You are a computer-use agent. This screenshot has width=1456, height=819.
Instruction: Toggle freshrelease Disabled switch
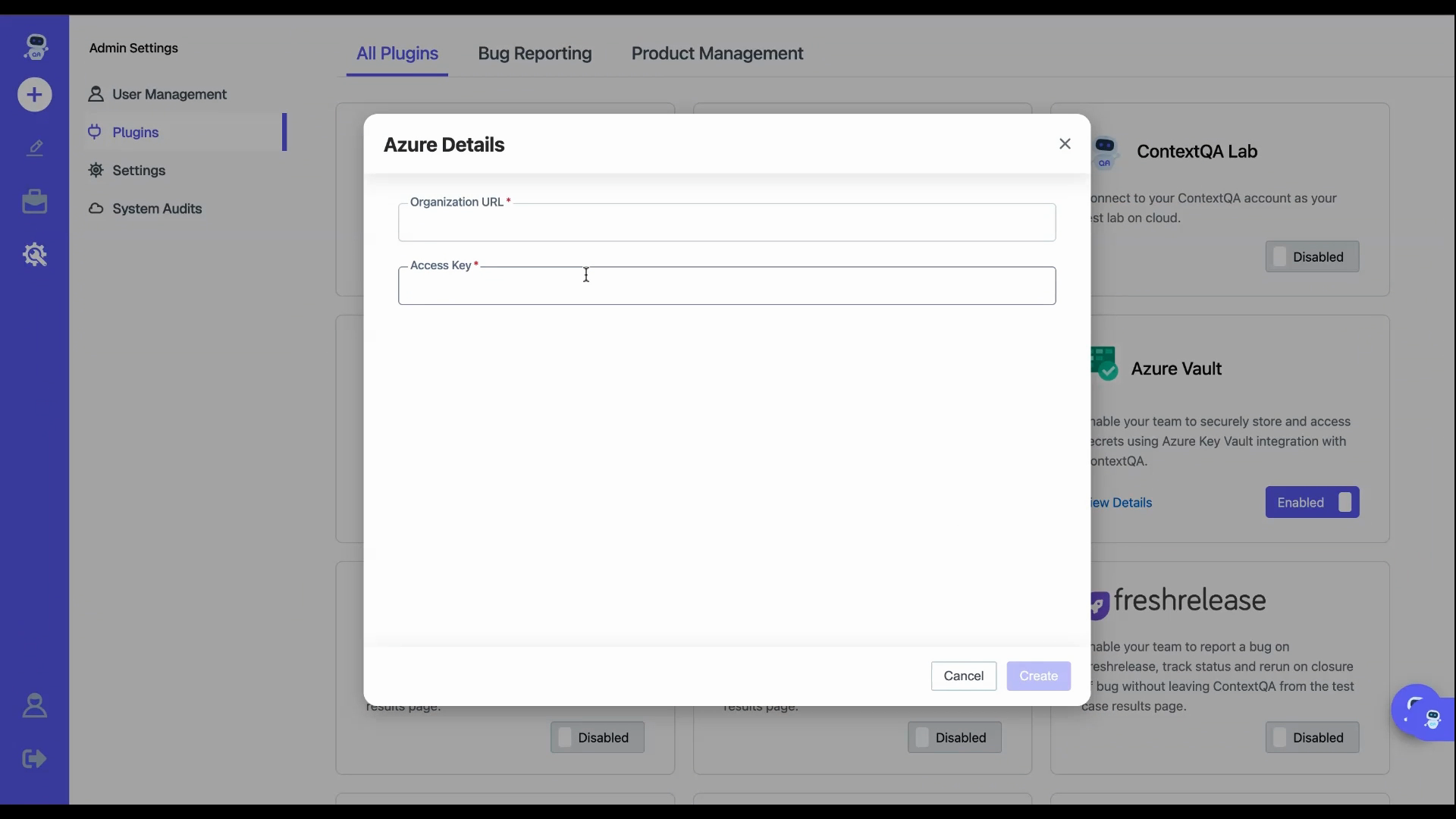1312,738
